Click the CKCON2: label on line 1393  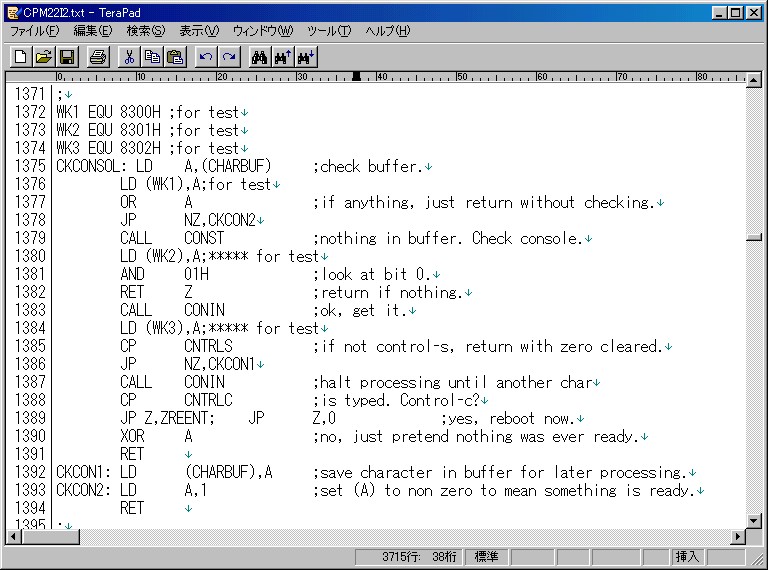(83, 490)
